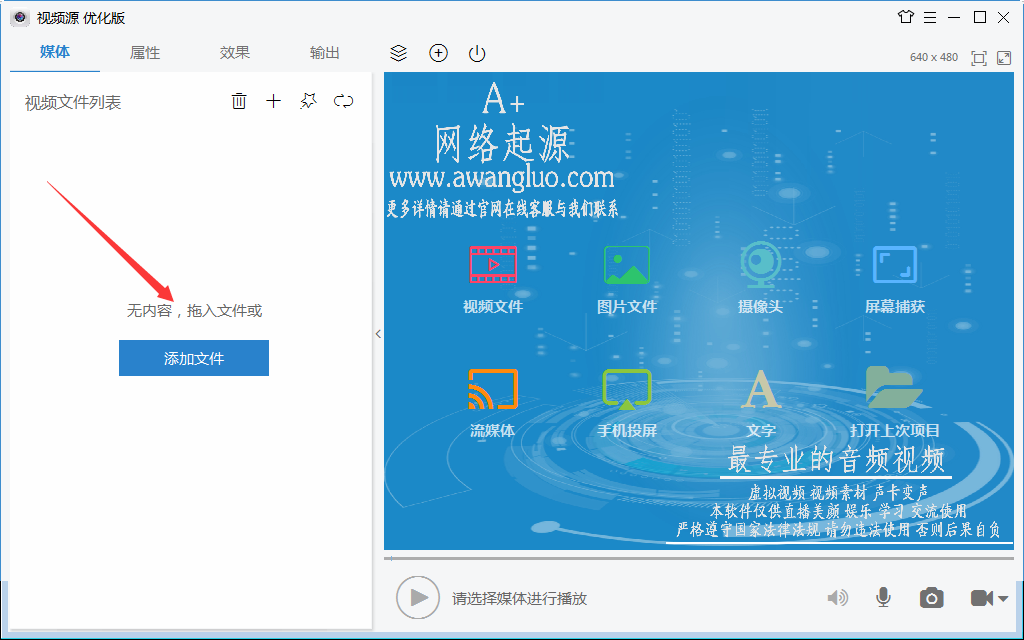Click the trash icon in video file list
This screenshot has height=640, width=1024.
coord(239,100)
